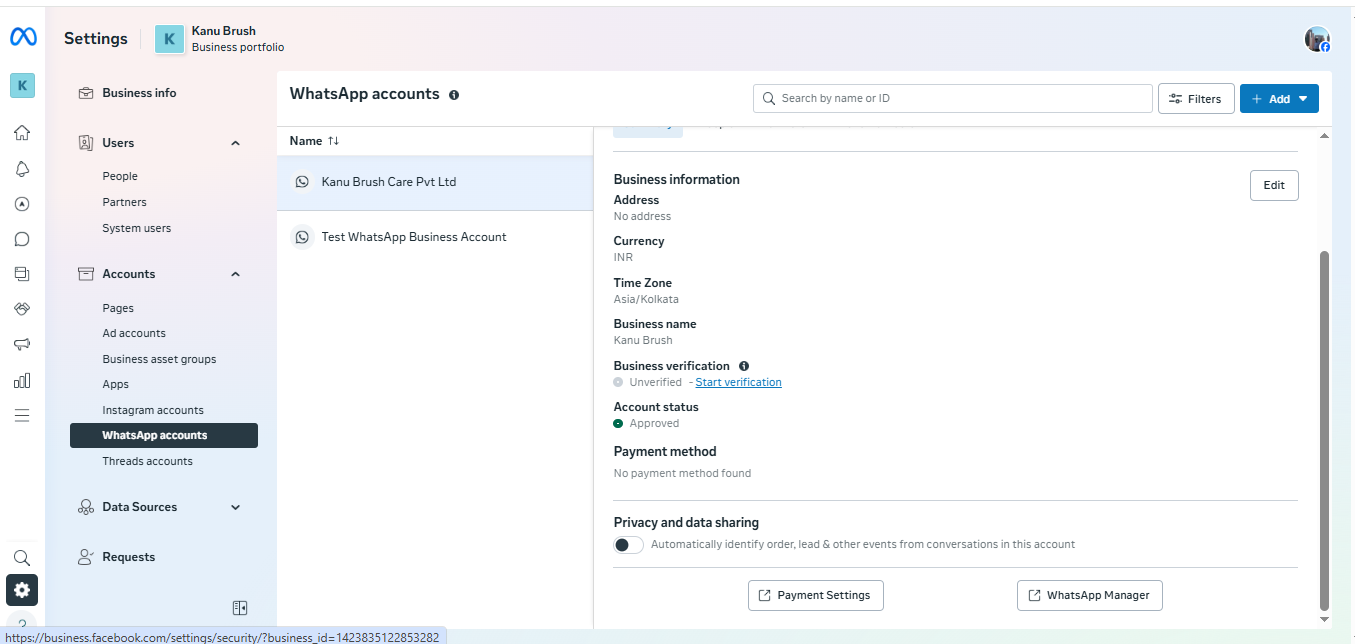Click the search magnifier in left rail
Viewport: 1355px width, 644px height.
pos(22,558)
